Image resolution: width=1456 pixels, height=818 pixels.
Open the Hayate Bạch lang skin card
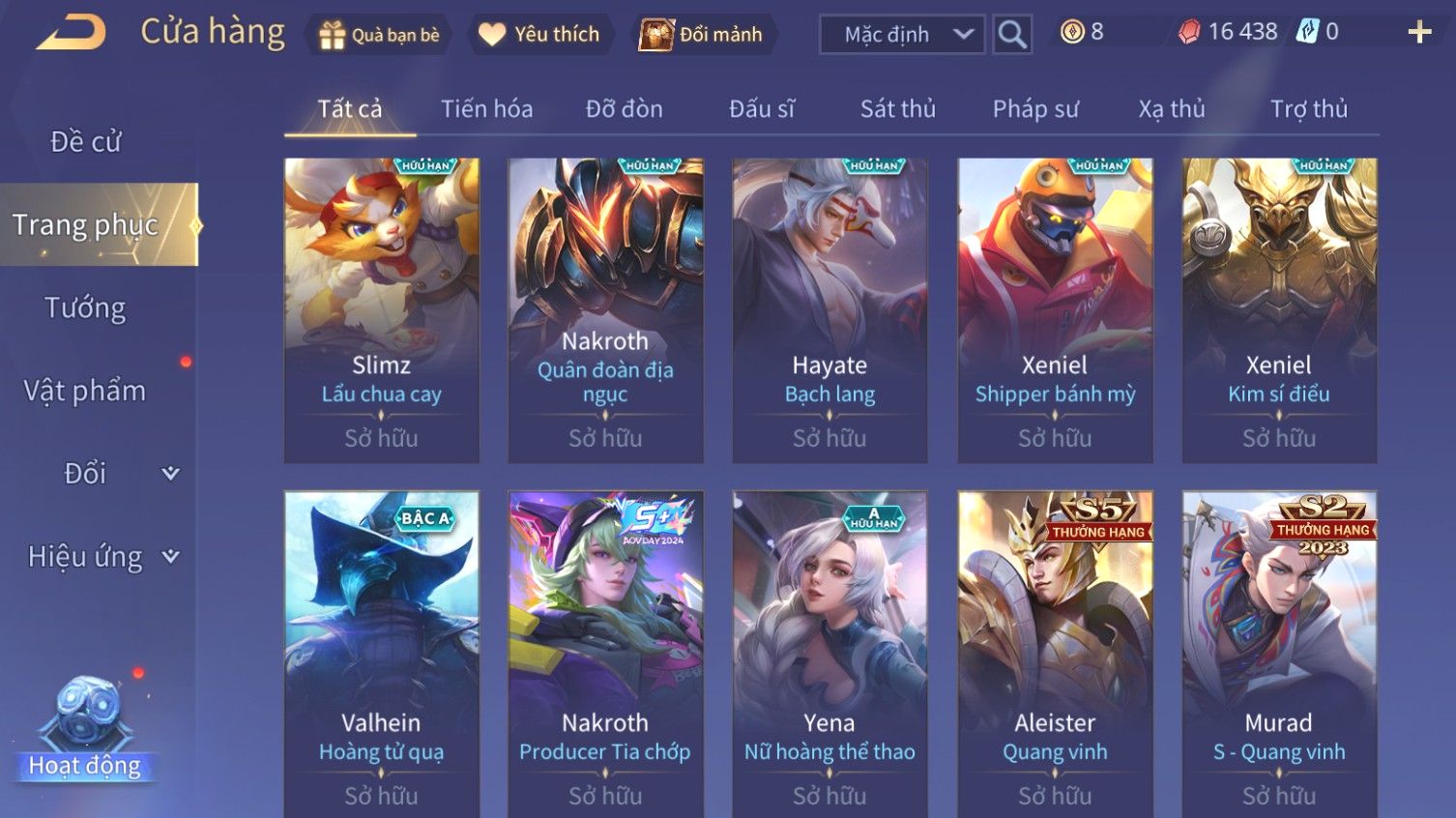(830, 310)
